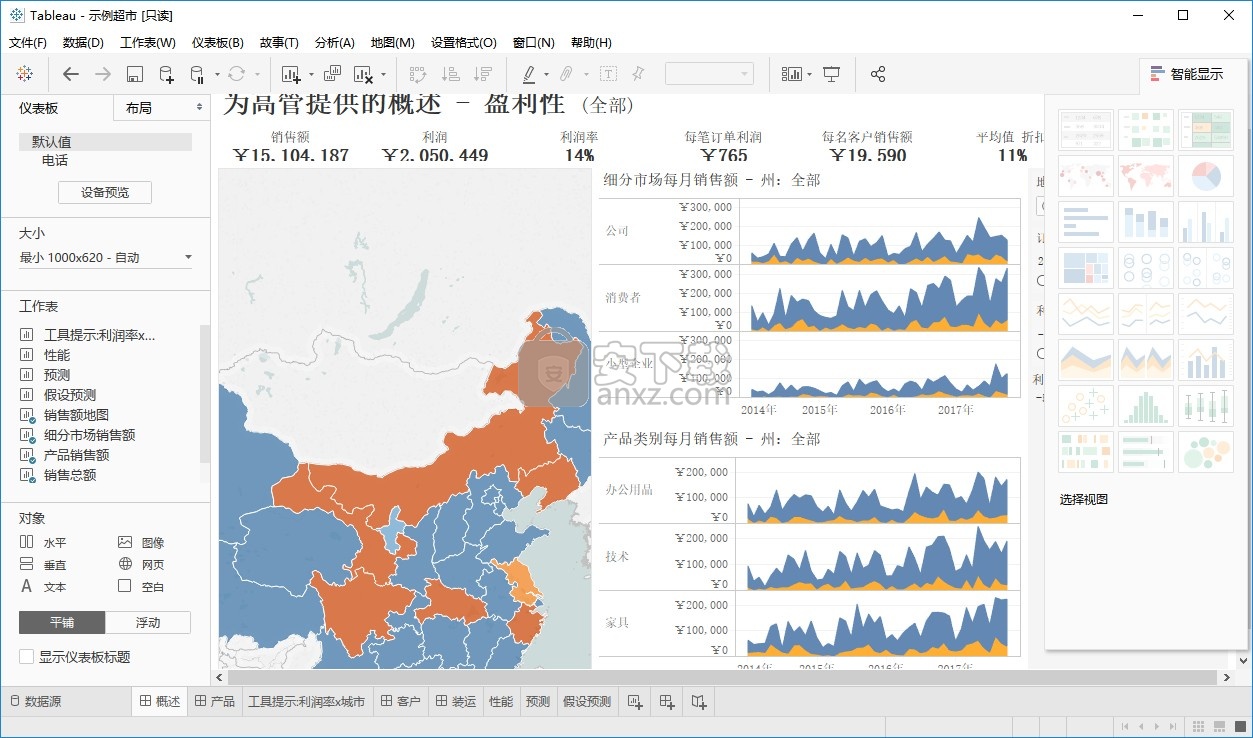
Task: Click the clear sheet icon
Action: point(363,74)
